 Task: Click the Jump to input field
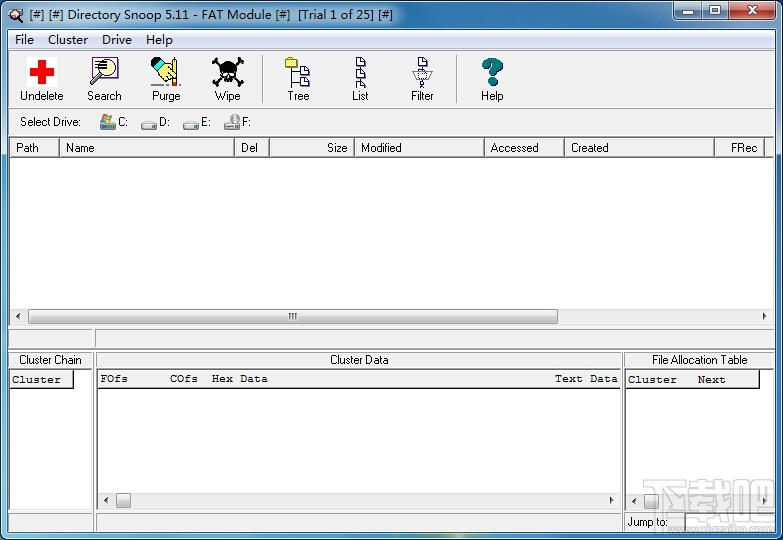pos(729,522)
